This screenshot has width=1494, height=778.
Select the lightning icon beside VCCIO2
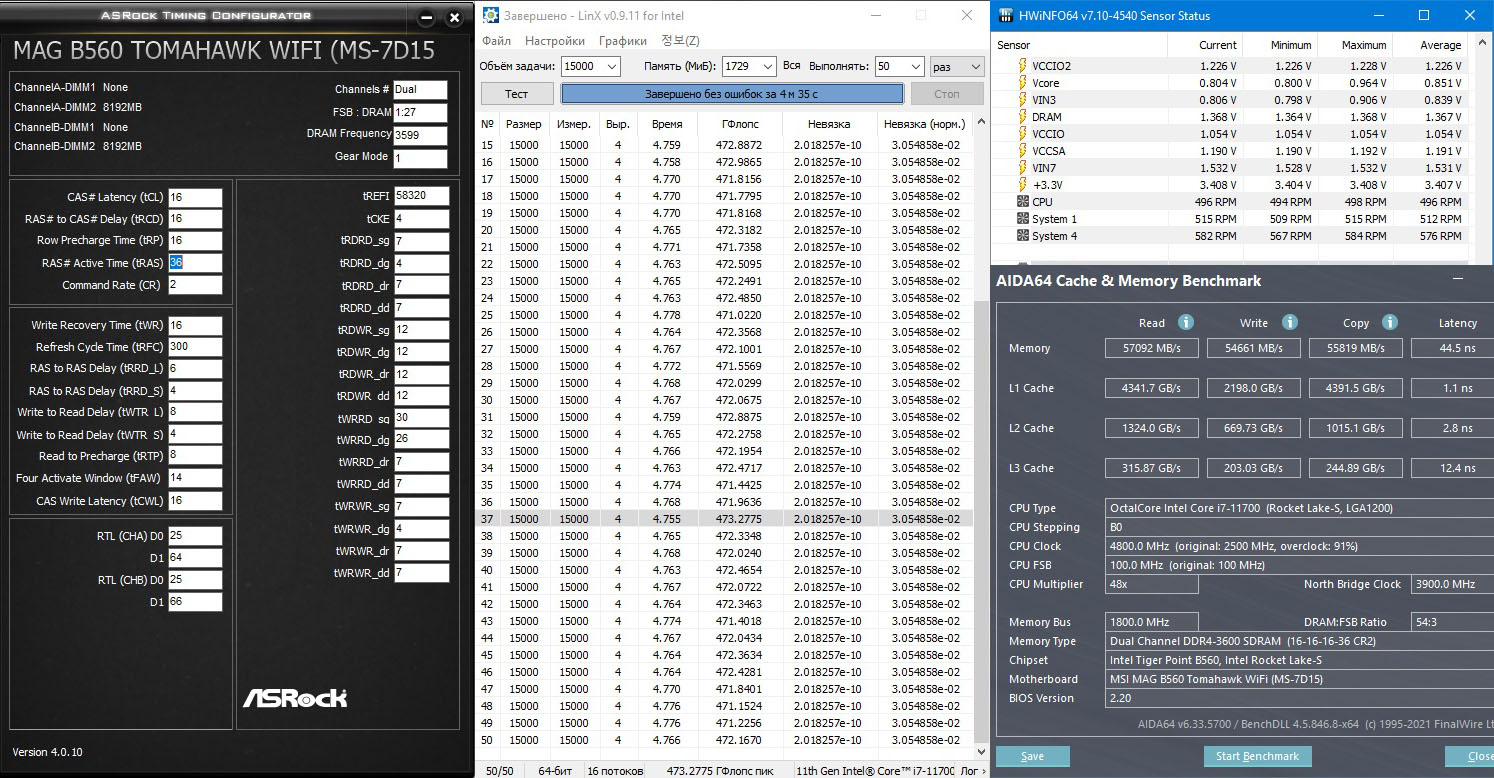(x=1022, y=66)
